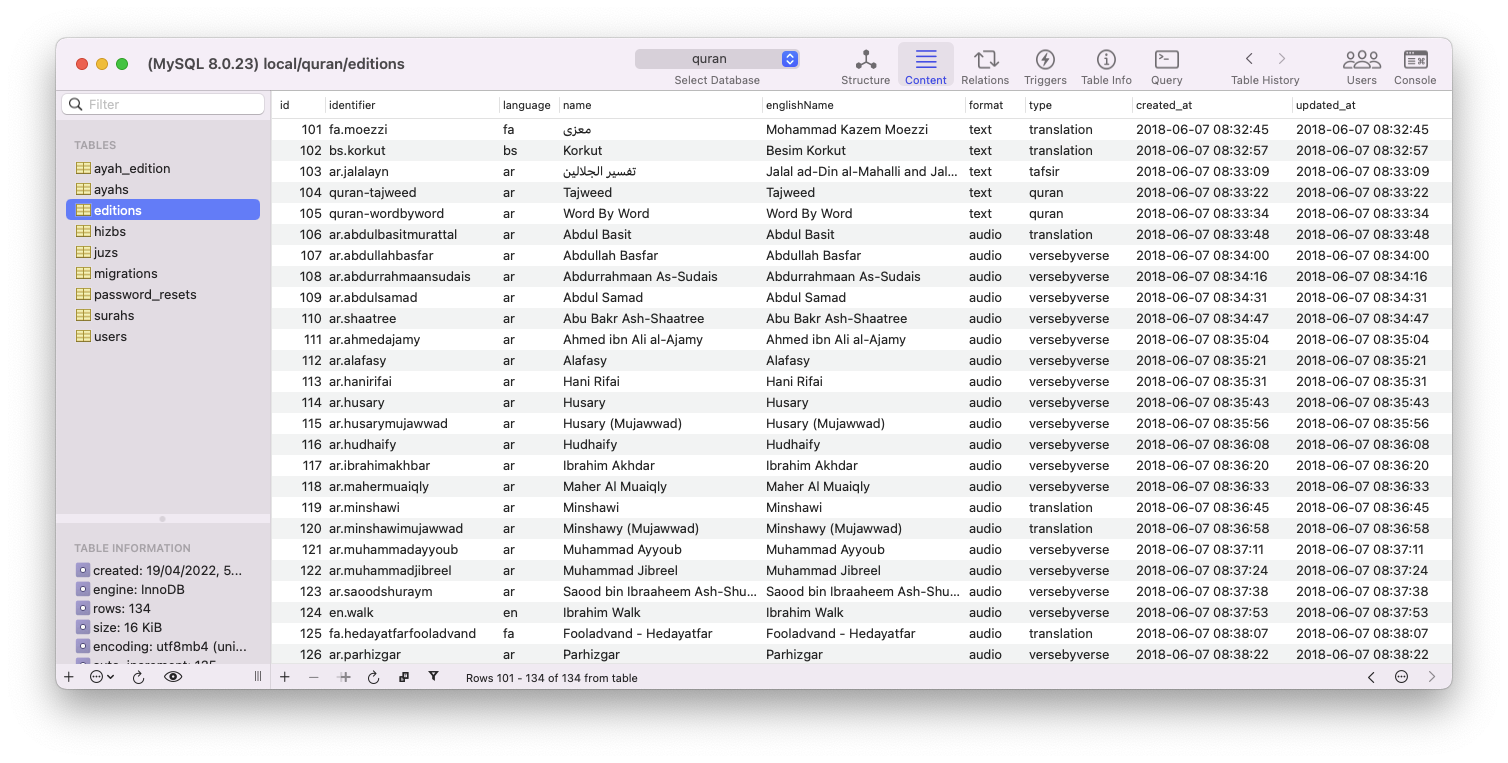This screenshot has width=1508, height=763.
Task: Click the row count status text
Action: click(551, 678)
